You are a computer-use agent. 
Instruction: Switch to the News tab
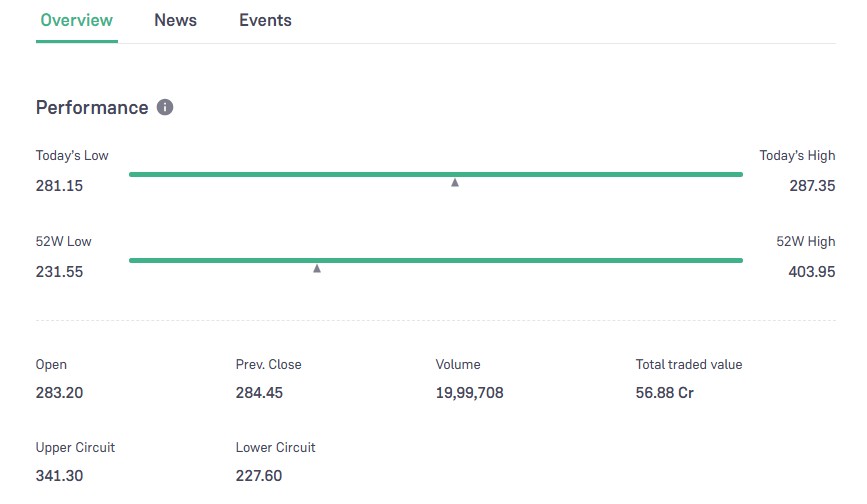coord(175,20)
